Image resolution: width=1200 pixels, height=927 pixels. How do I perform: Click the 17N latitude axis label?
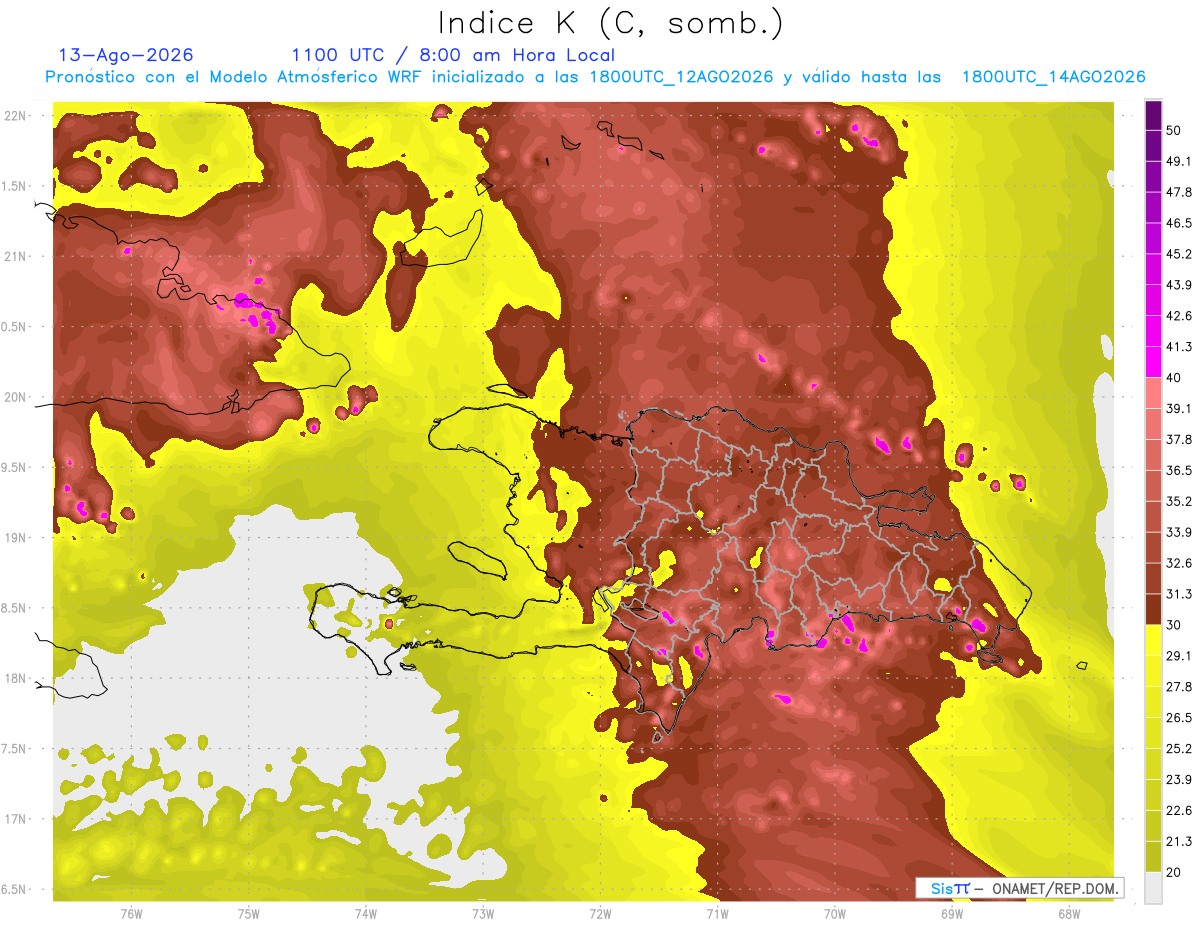[x=17, y=819]
